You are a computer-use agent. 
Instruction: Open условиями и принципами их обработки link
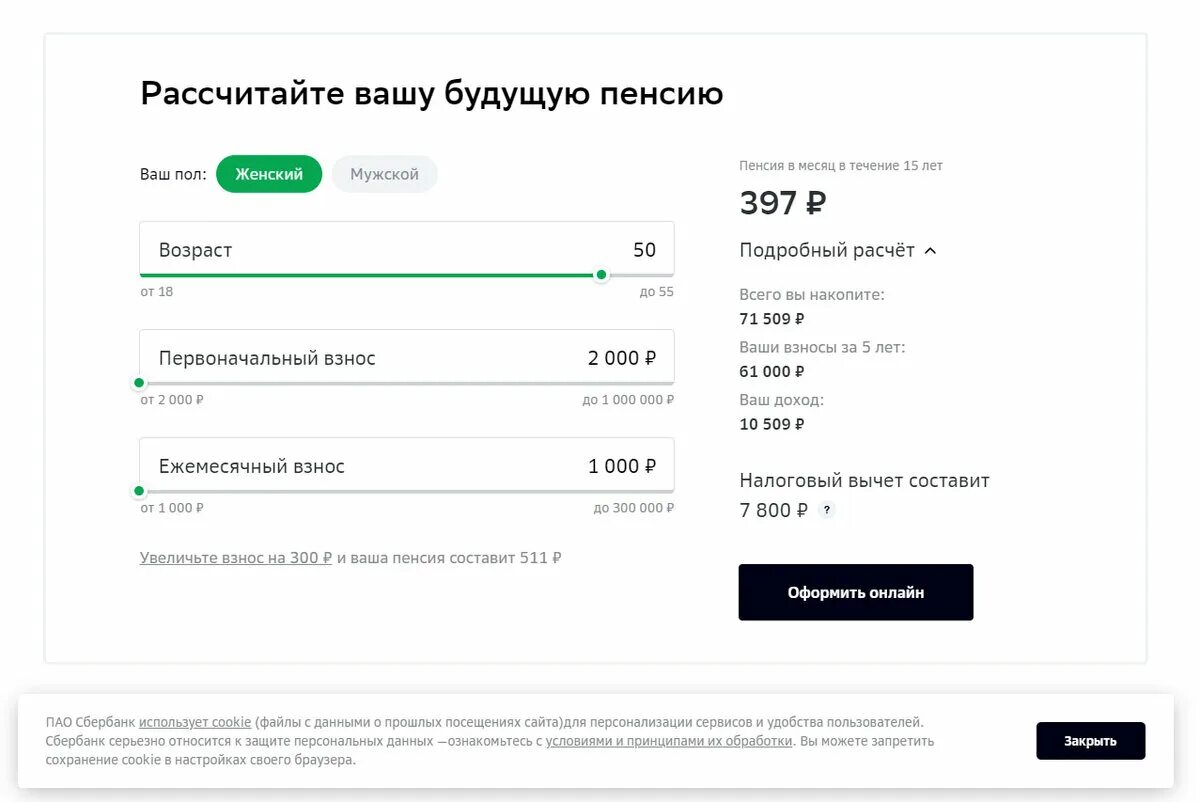click(x=669, y=741)
